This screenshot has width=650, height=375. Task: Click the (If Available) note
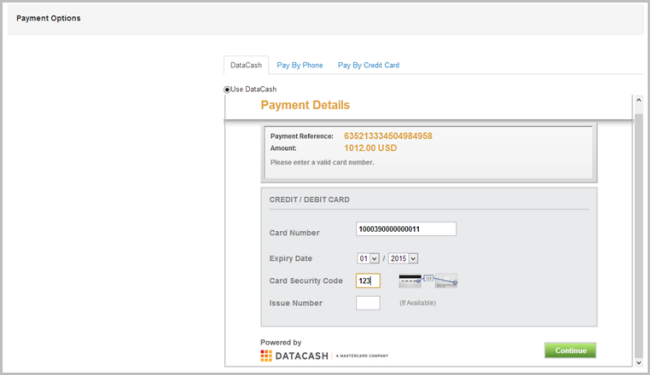coord(417,303)
